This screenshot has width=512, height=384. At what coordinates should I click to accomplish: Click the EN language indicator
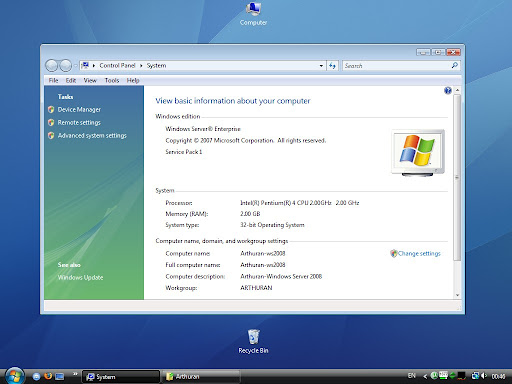point(412,376)
